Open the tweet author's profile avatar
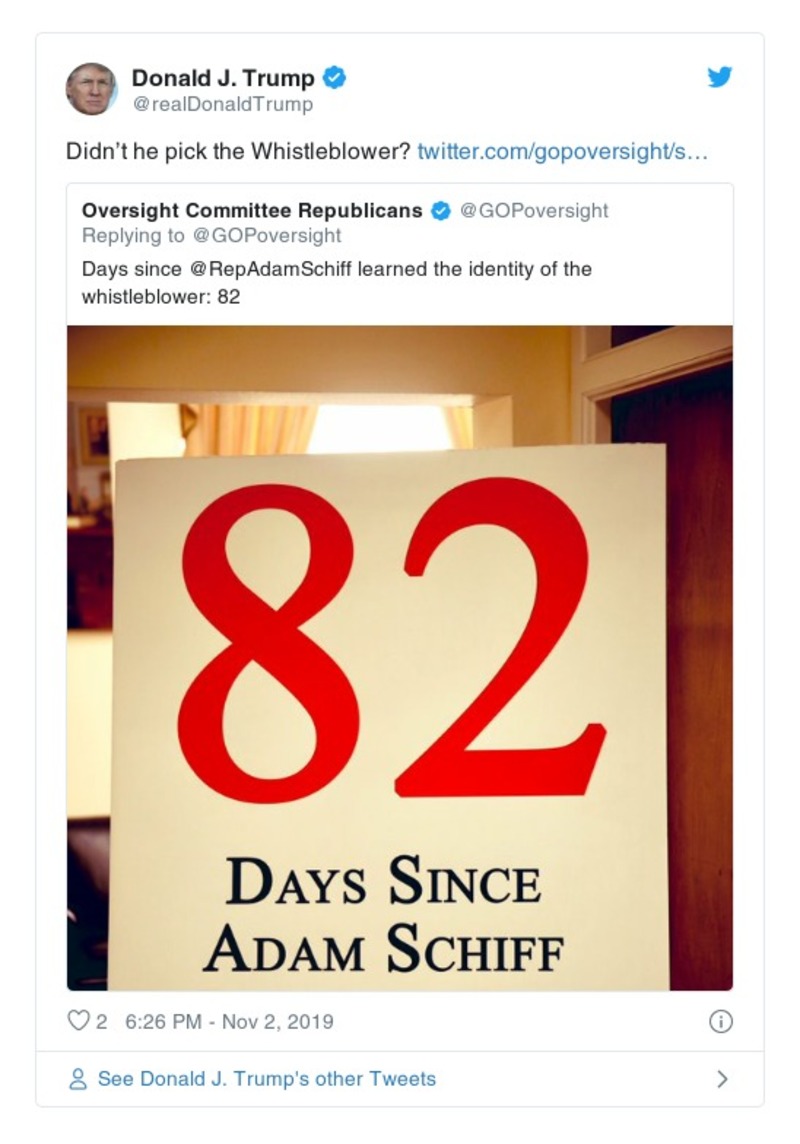Viewport: 800px width, 1144px height. [92, 89]
